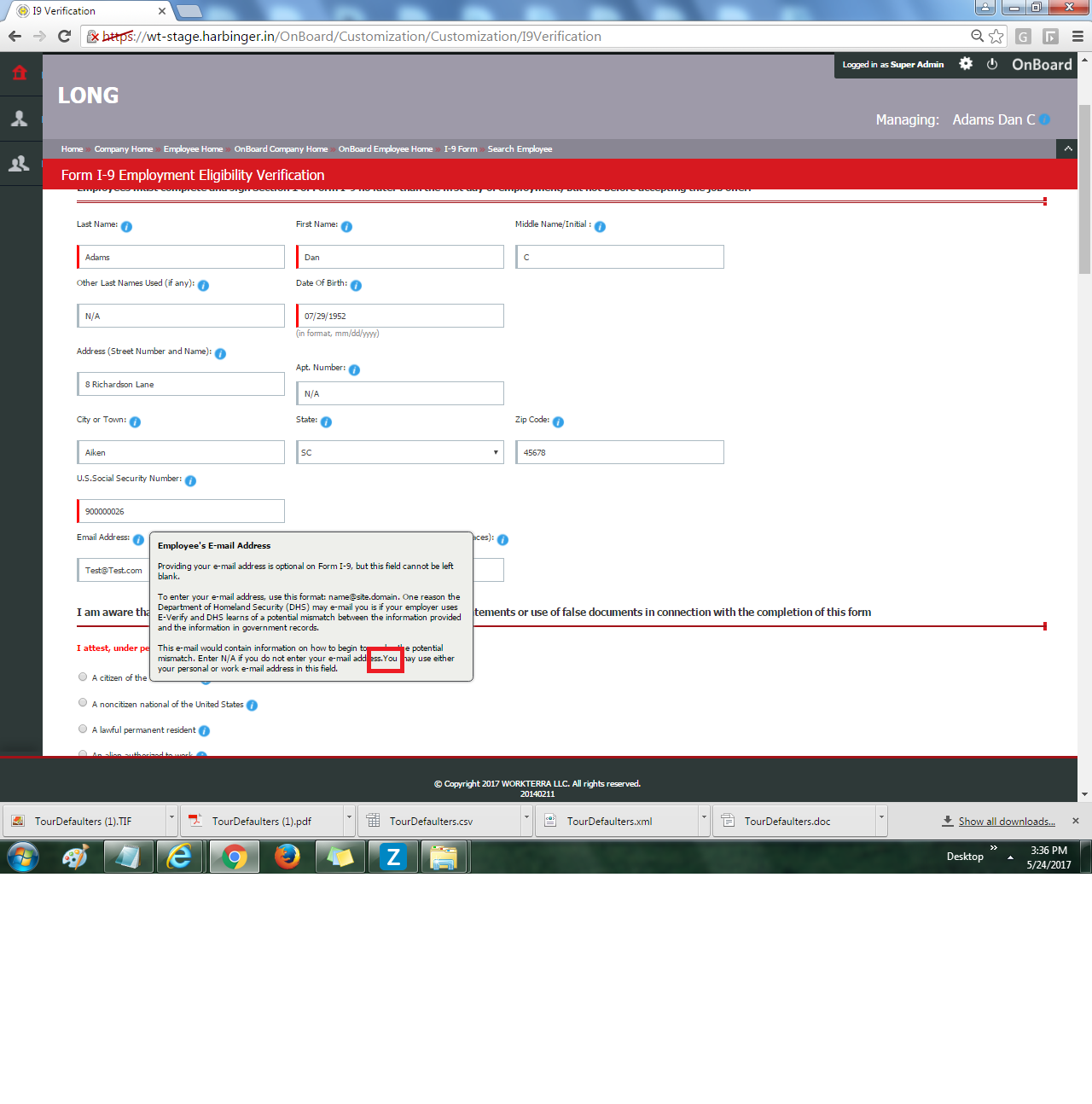Select noncitizen national of the United States
Screen dimensions: 1092x1104
click(83, 703)
